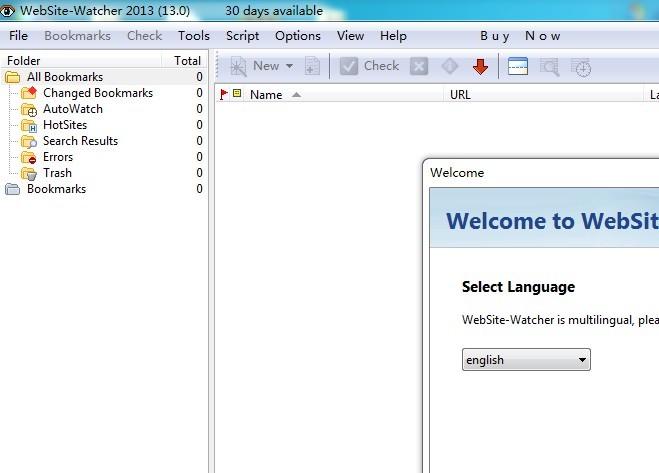Click the Check toolbar button
The image size is (659, 473).
(370, 66)
